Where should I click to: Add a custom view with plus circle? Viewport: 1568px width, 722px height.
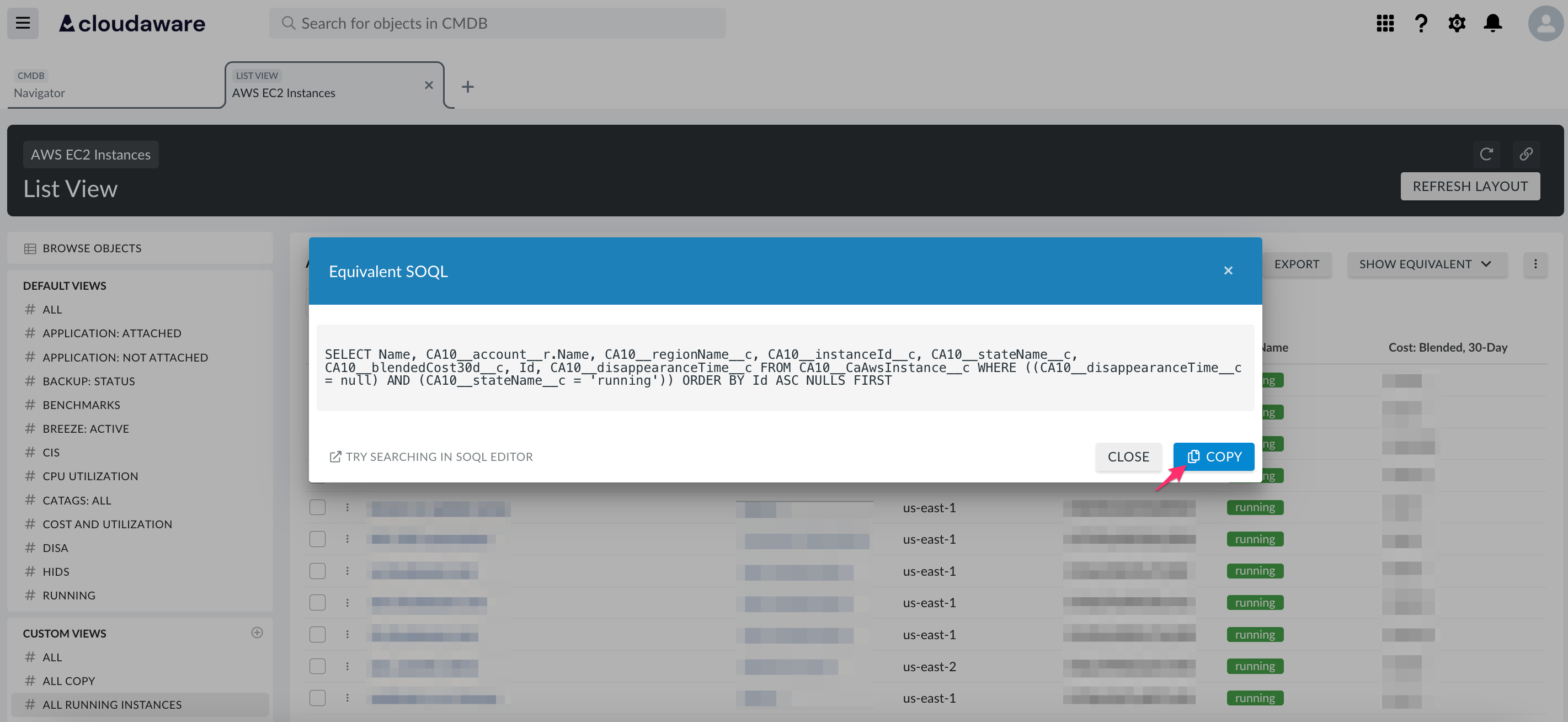(x=257, y=633)
